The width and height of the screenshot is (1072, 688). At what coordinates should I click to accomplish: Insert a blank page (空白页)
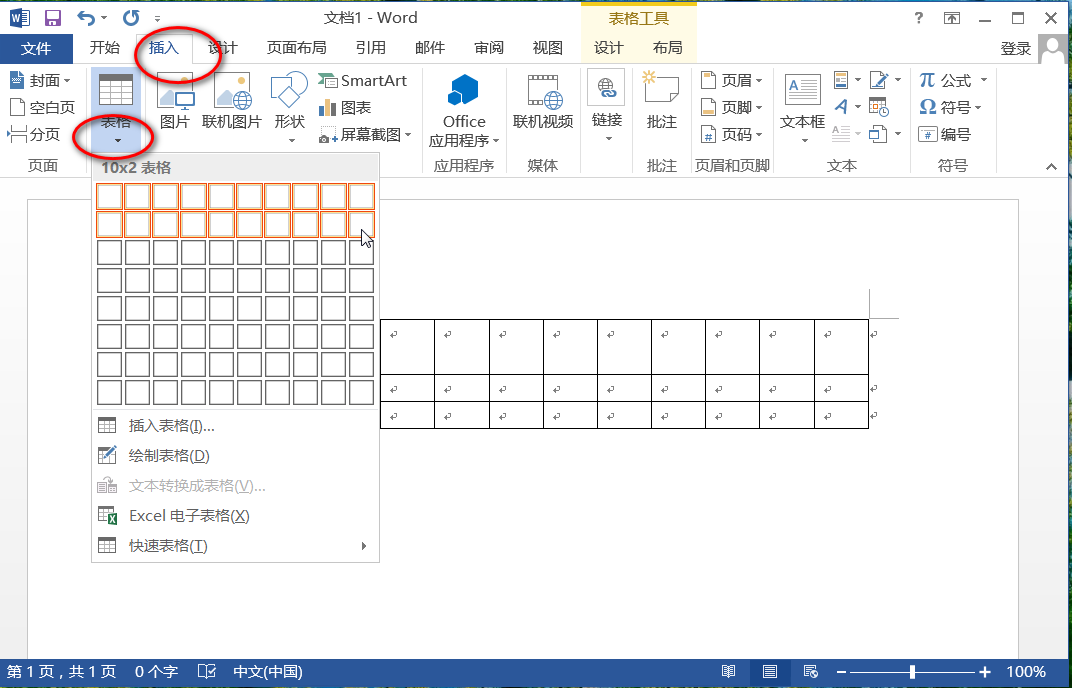[x=42, y=107]
